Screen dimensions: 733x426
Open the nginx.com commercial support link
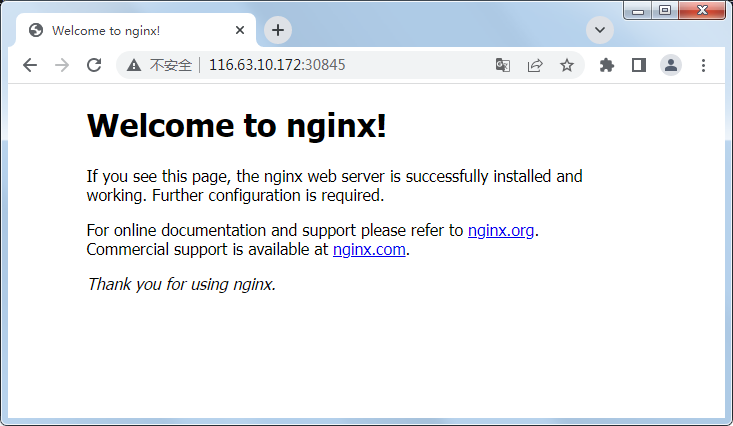click(x=369, y=250)
